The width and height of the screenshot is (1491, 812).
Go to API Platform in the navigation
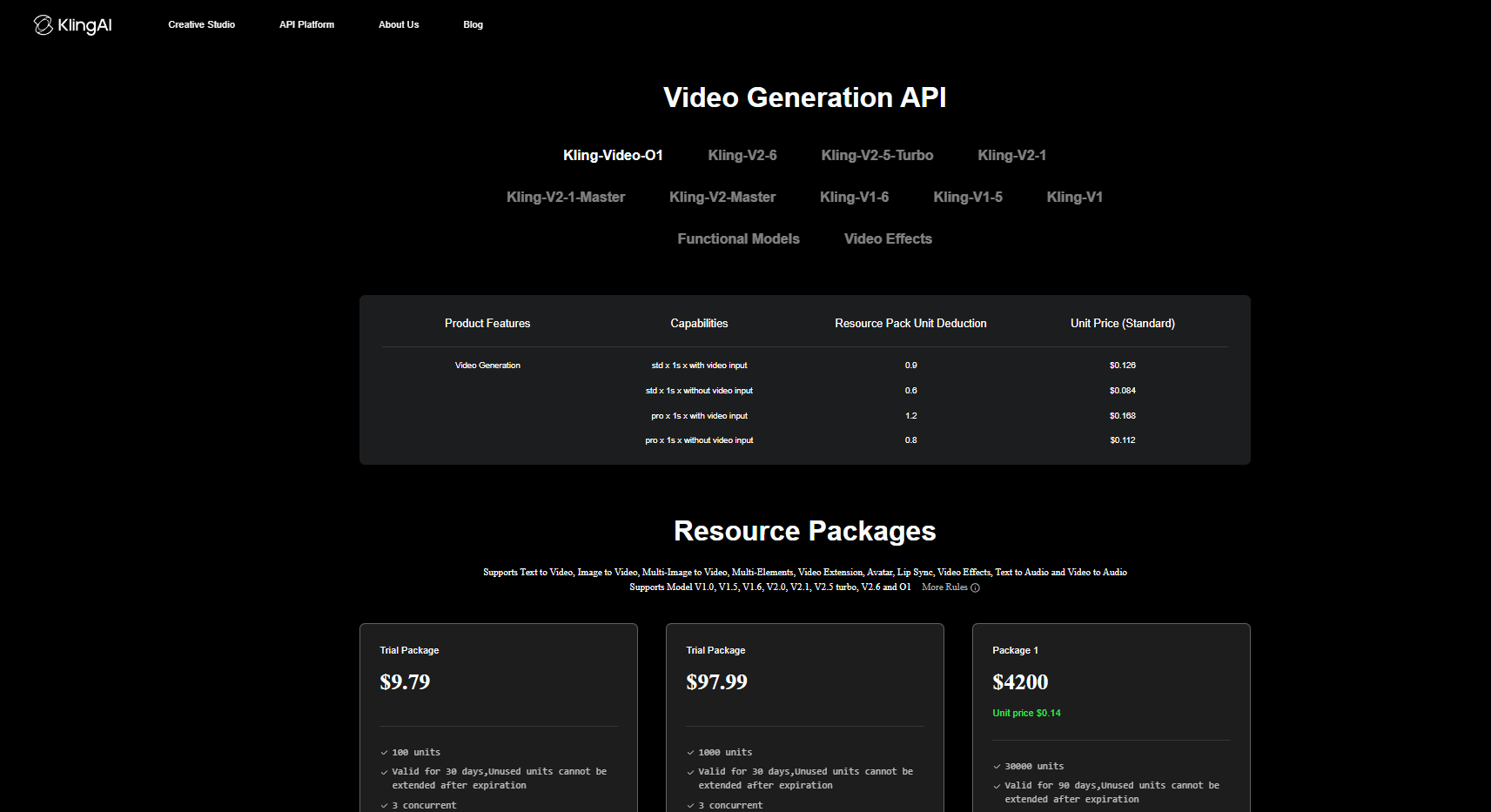tap(306, 24)
